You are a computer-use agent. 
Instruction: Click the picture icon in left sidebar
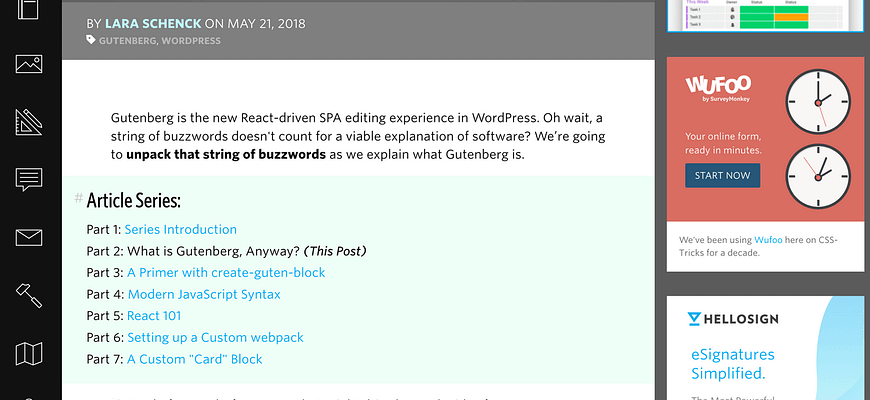pos(29,65)
